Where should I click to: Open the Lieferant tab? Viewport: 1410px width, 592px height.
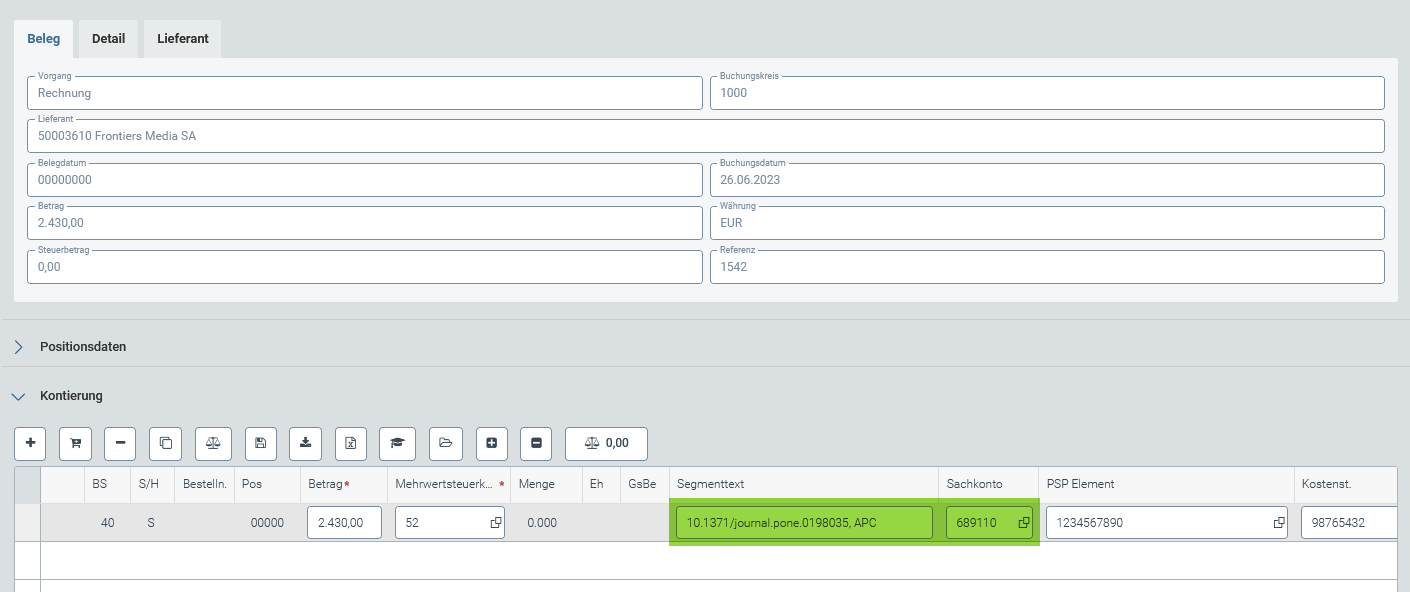pos(182,39)
